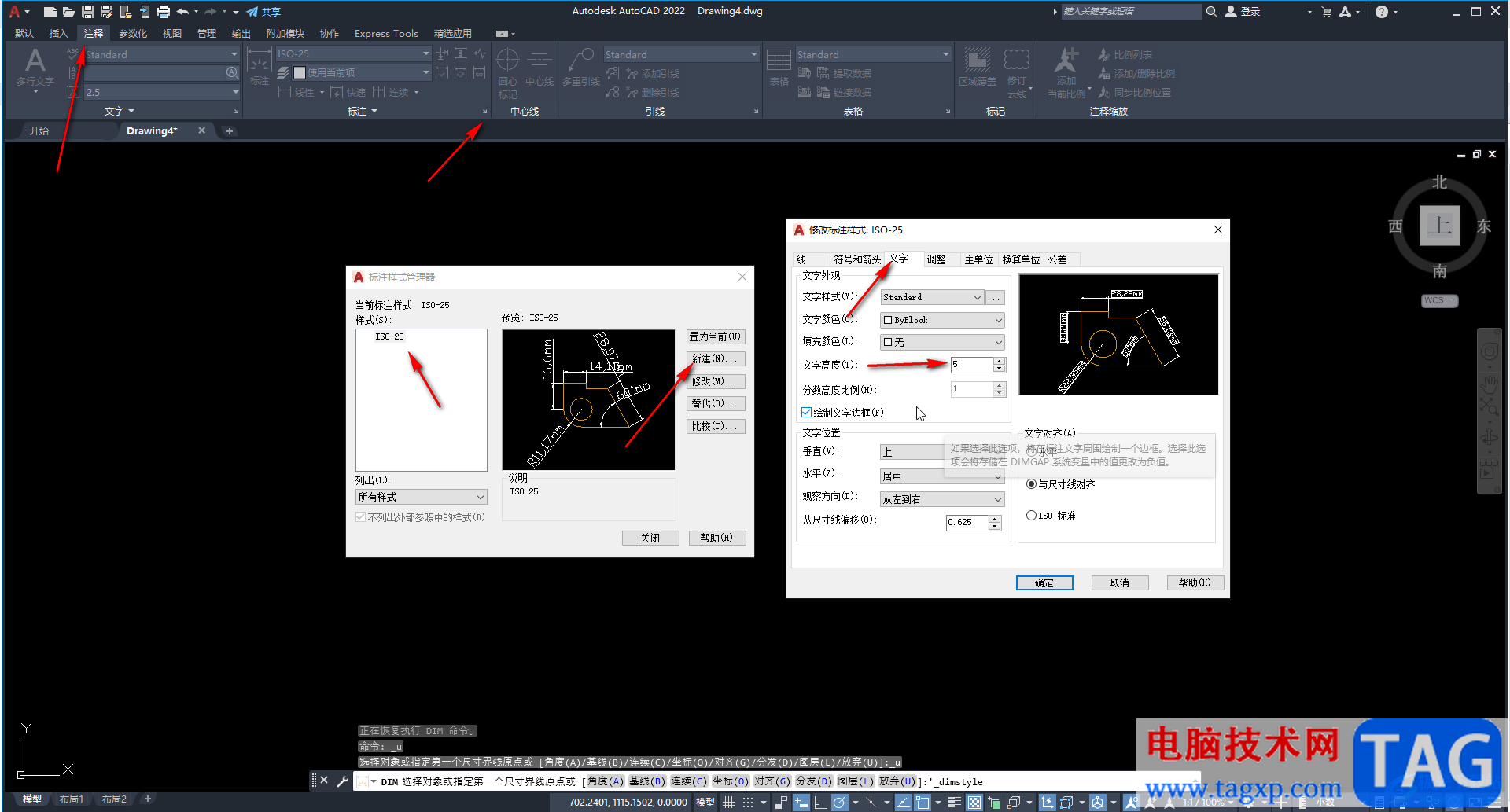Click the Lineweight display icon in status bar
The height and width of the screenshot is (812, 1510).
(x=955, y=803)
